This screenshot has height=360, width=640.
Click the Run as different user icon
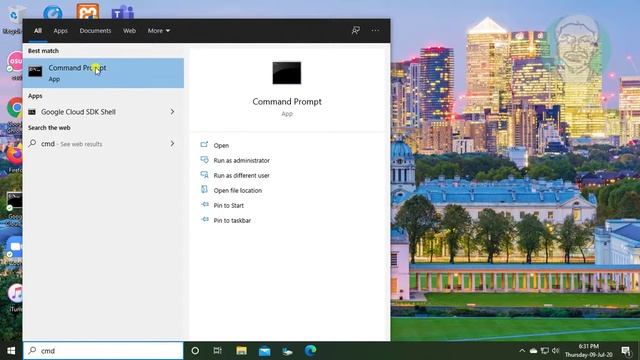tap(204, 175)
